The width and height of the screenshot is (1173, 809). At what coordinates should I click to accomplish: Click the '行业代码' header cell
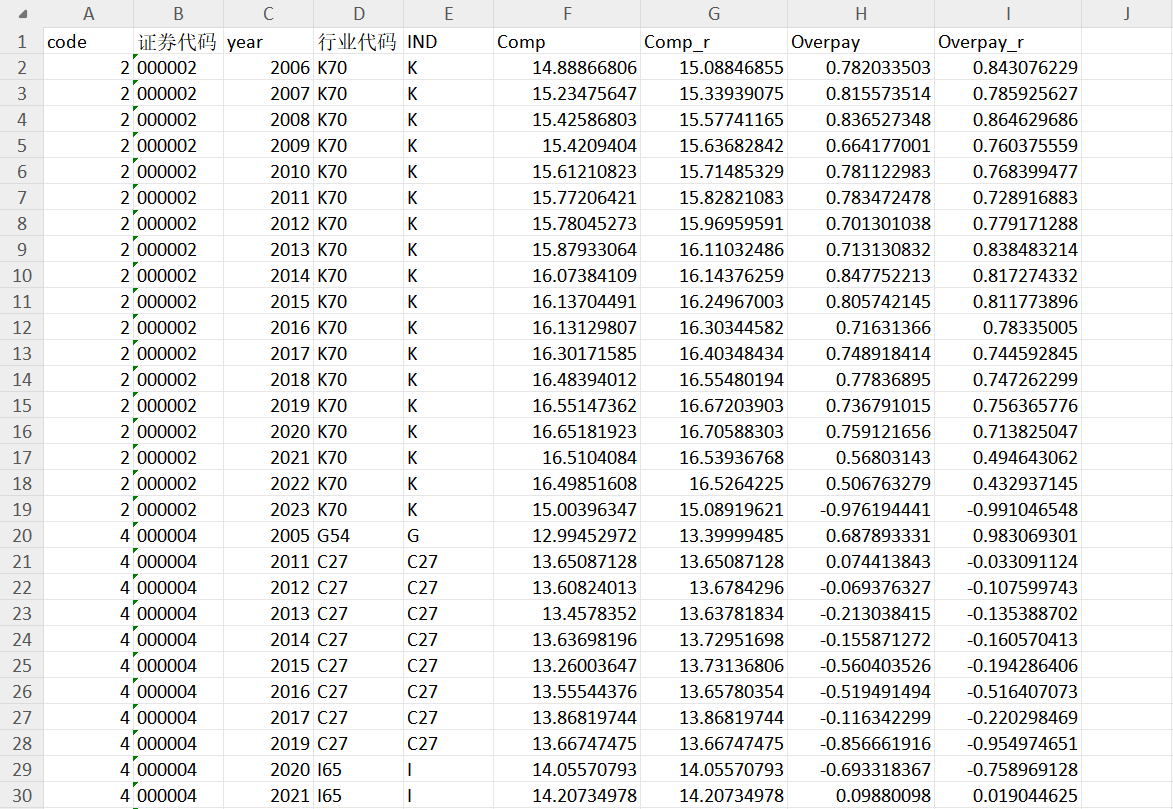[x=358, y=42]
